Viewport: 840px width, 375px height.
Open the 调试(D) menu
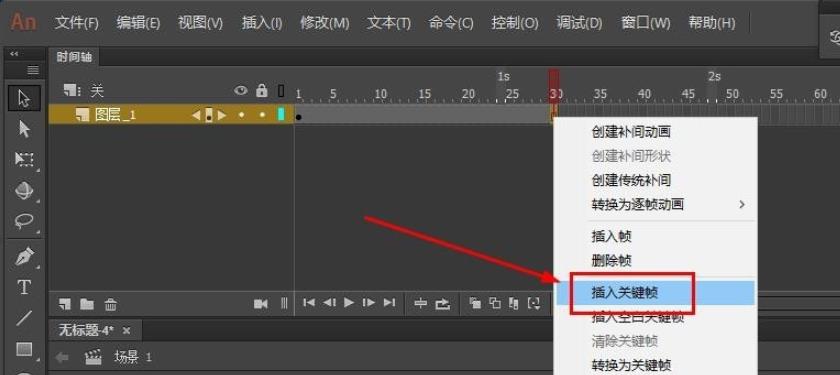(579, 23)
